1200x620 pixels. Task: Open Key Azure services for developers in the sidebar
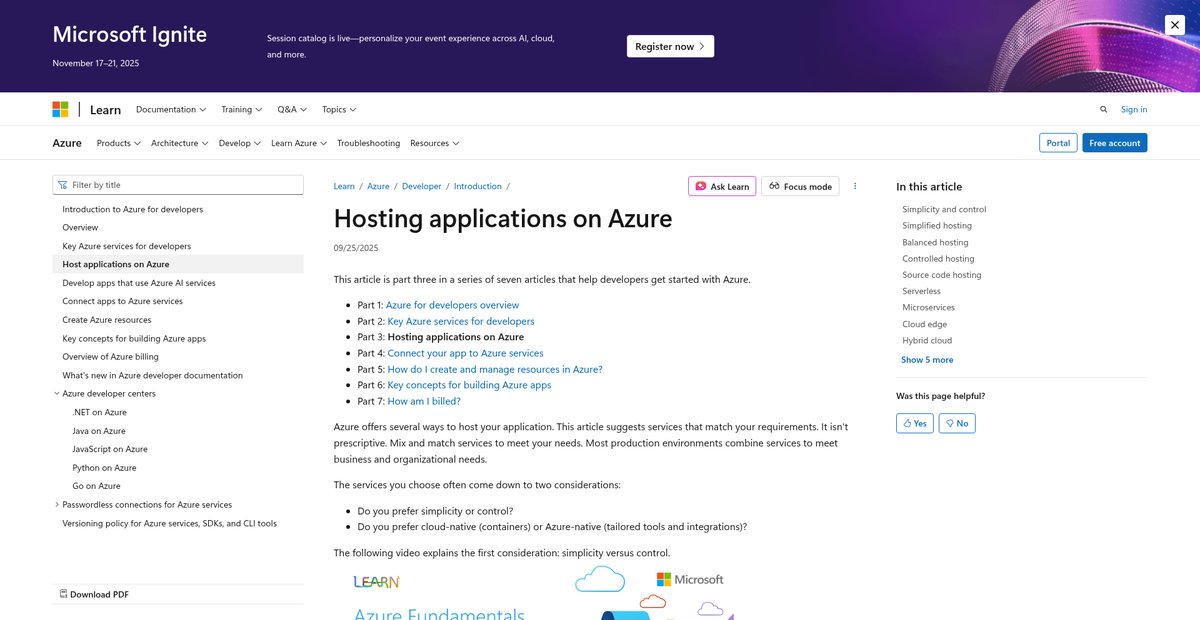pyautogui.click(x=126, y=246)
